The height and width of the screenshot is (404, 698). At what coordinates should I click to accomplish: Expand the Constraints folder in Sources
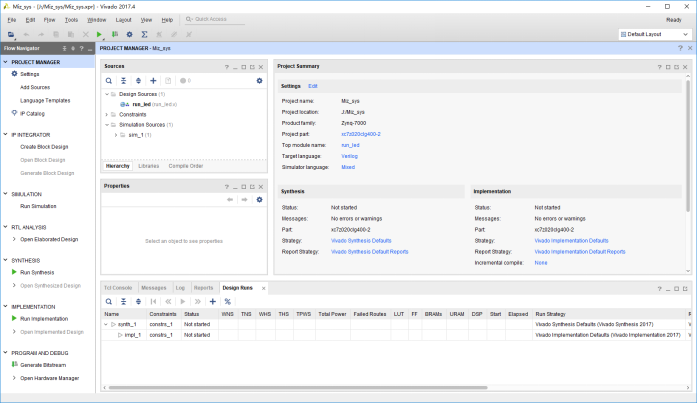tap(107, 114)
